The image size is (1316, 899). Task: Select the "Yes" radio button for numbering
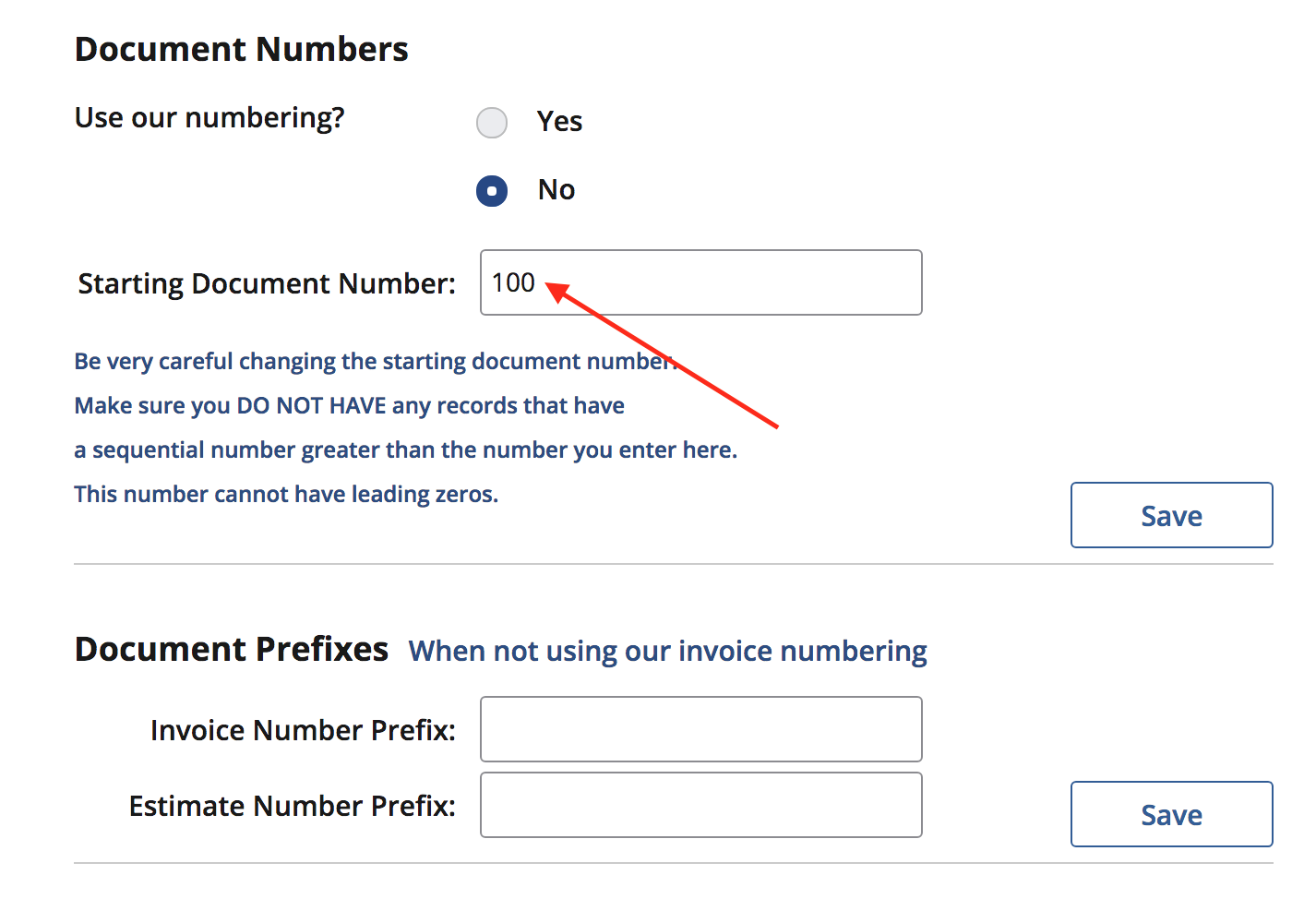coord(492,122)
